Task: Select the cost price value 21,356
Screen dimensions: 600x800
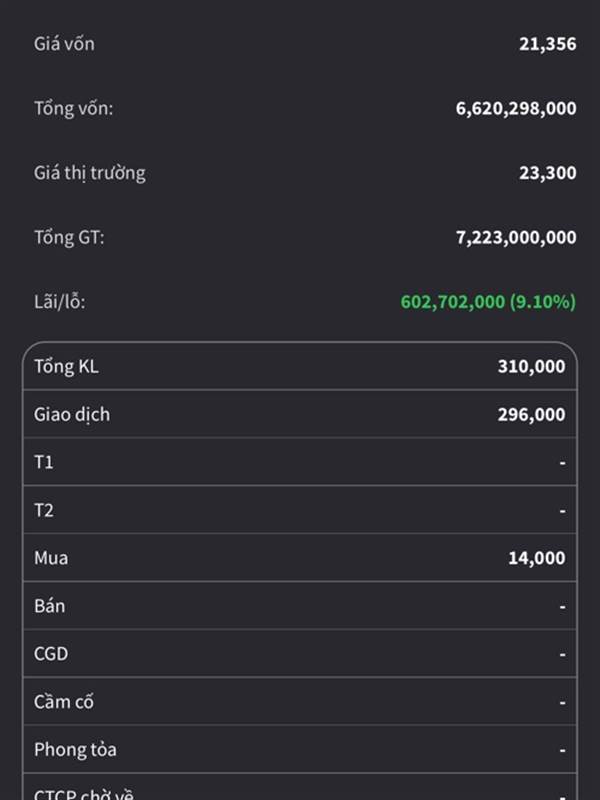Action: click(547, 44)
